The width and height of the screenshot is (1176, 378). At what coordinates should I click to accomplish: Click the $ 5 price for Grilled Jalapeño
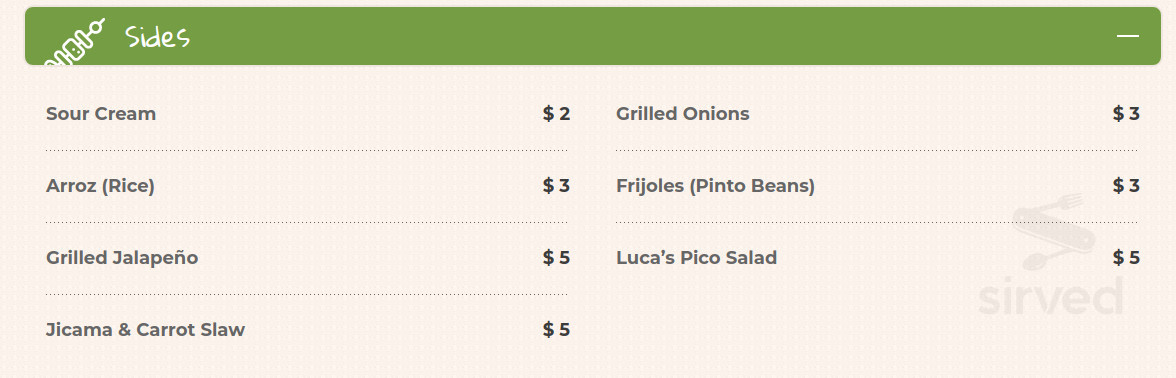556,258
